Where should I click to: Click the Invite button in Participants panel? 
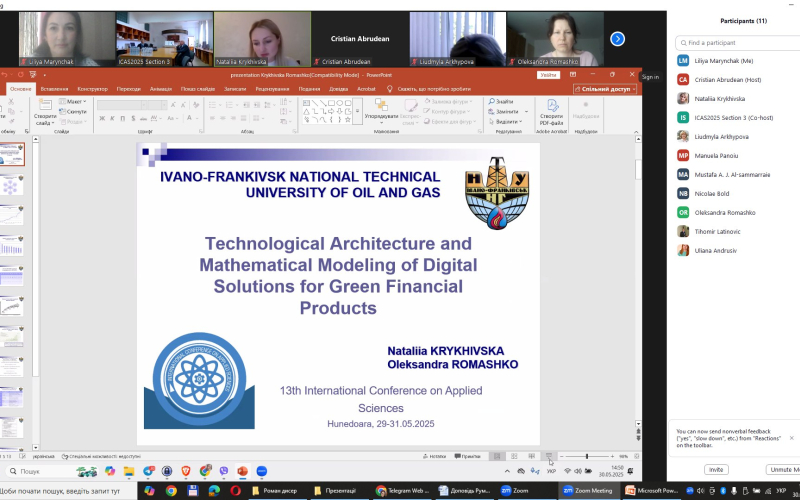tap(716, 469)
